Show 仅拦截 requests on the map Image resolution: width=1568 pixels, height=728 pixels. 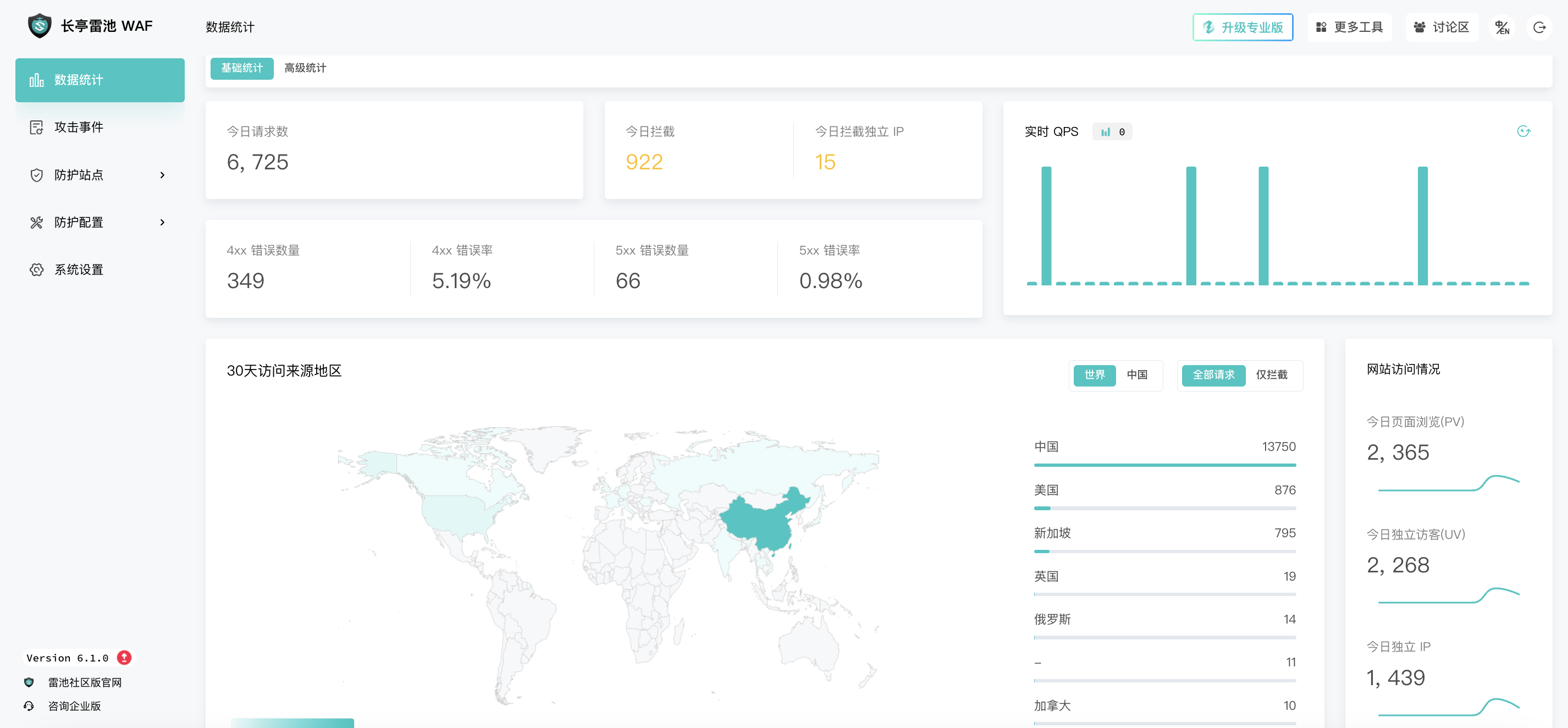pos(1272,375)
